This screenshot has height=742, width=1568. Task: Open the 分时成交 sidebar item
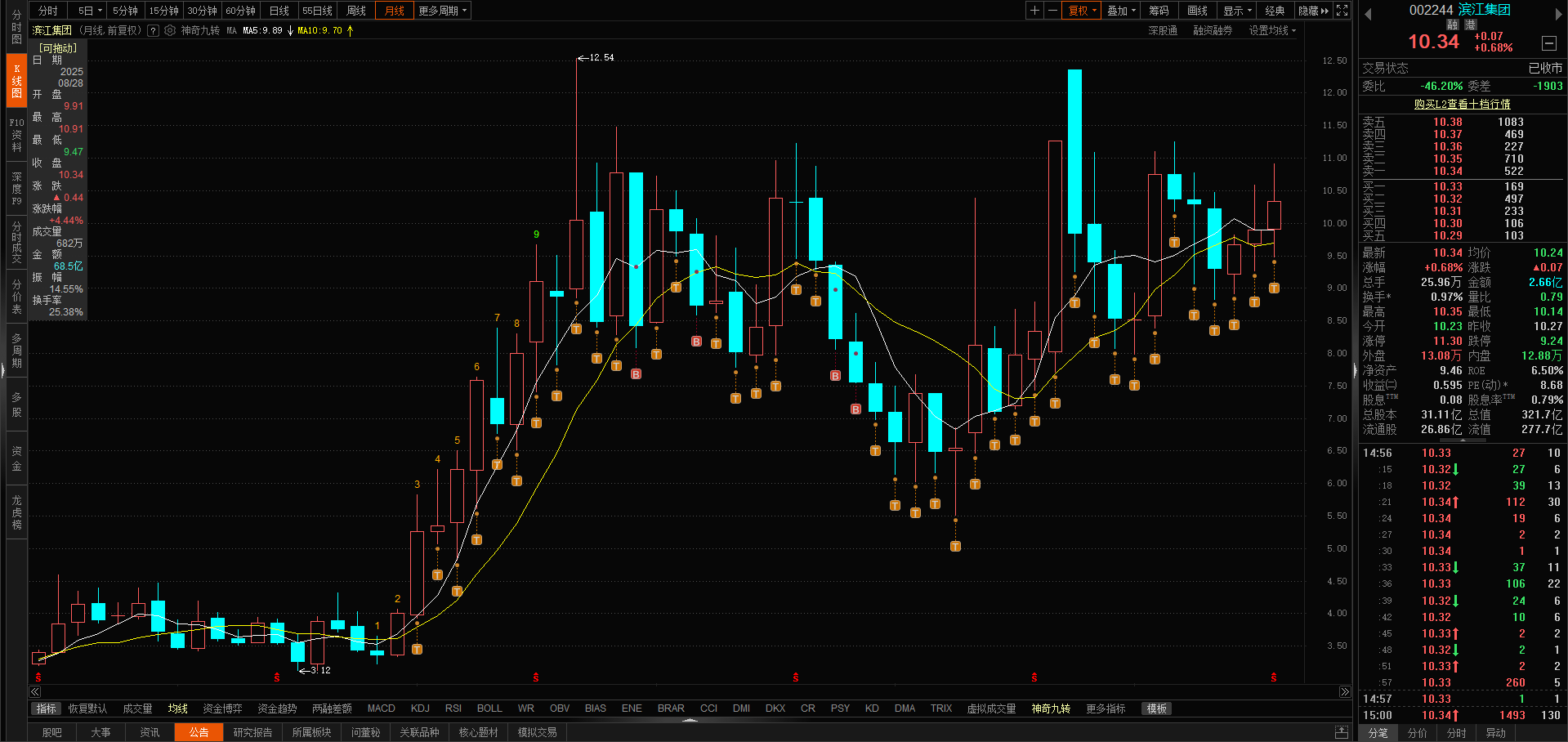click(x=16, y=243)
